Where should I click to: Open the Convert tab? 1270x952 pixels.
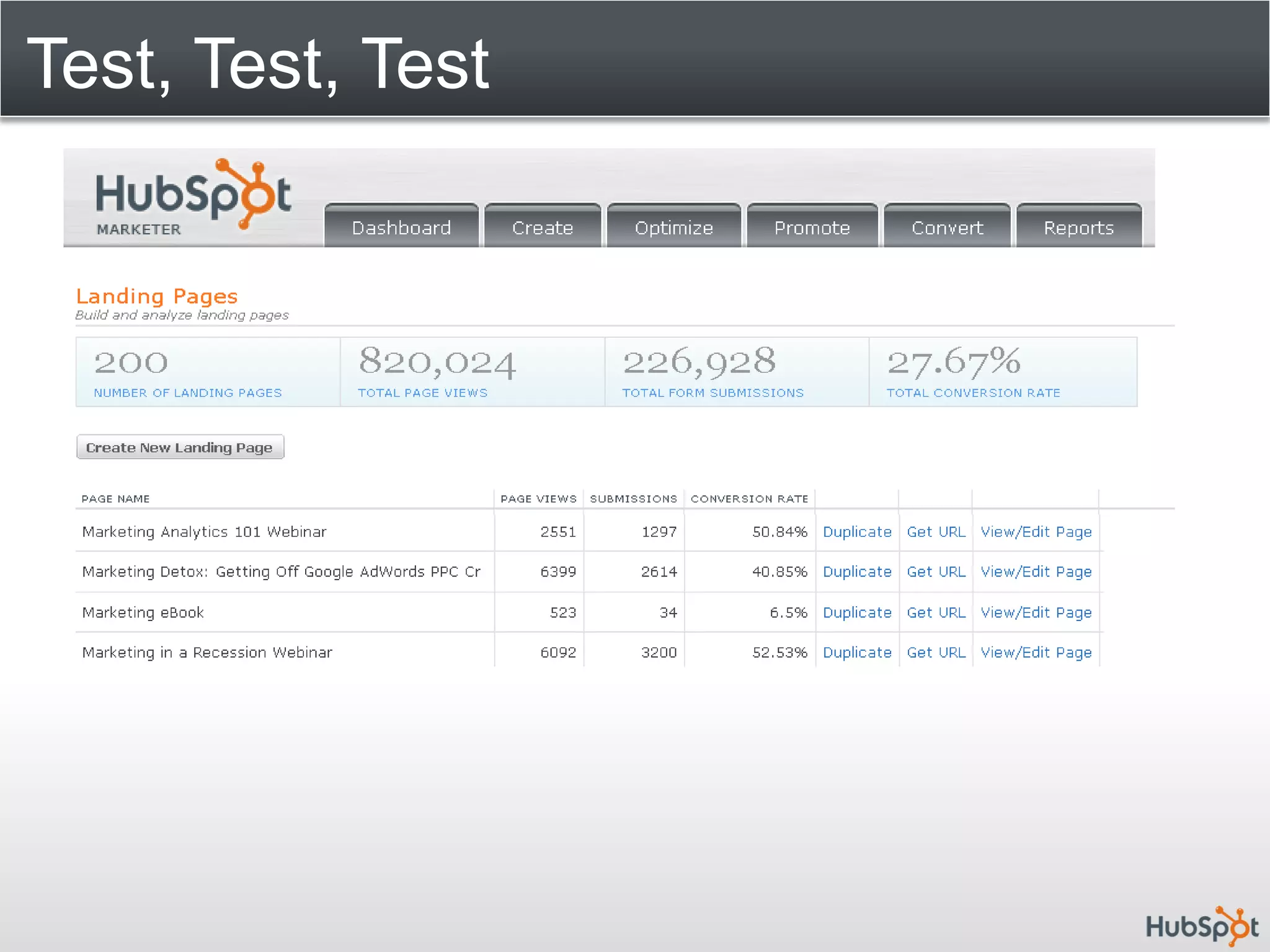pyautogui.click(x=948, y=227)
